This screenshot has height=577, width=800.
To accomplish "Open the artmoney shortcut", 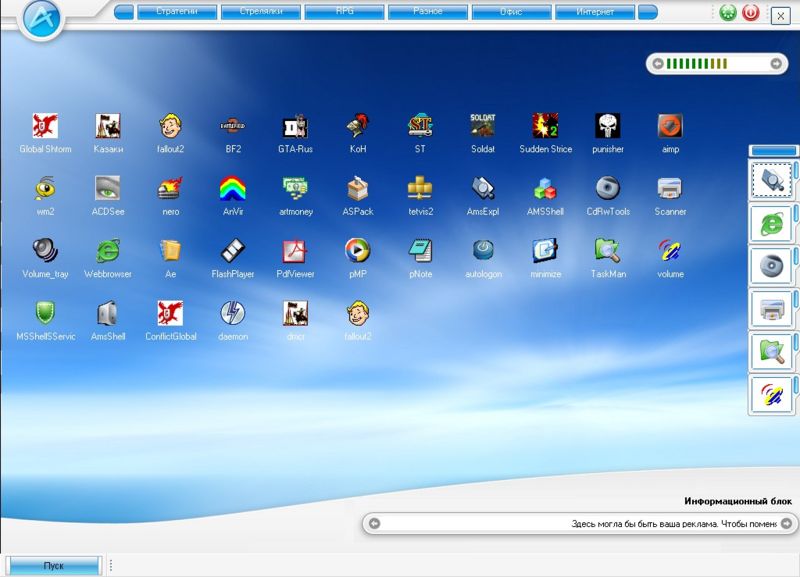I will 295,188.
